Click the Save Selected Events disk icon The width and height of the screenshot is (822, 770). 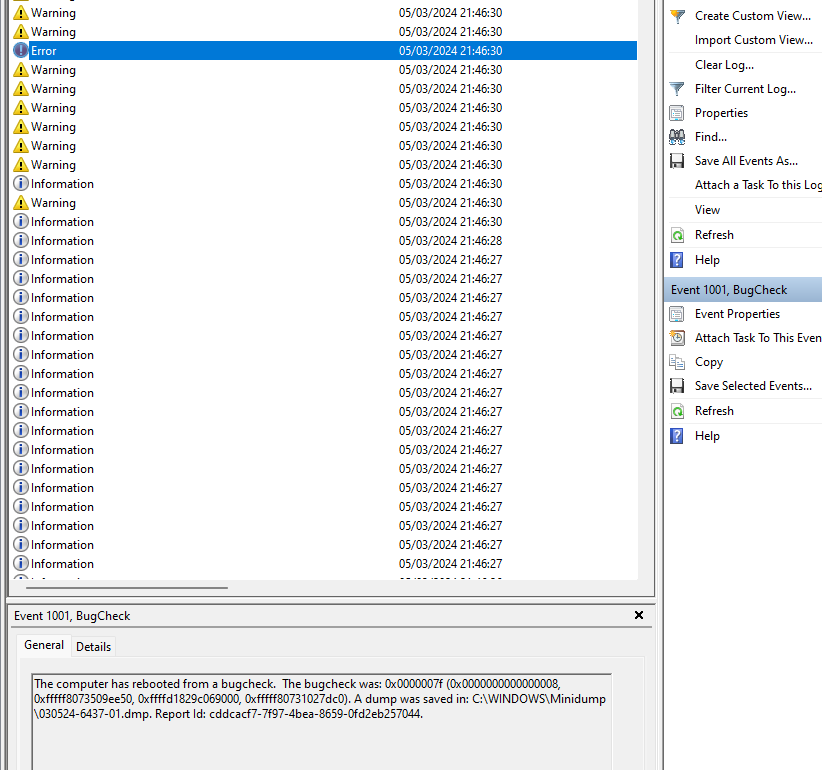pyautogui.click(x=677, y=386)
